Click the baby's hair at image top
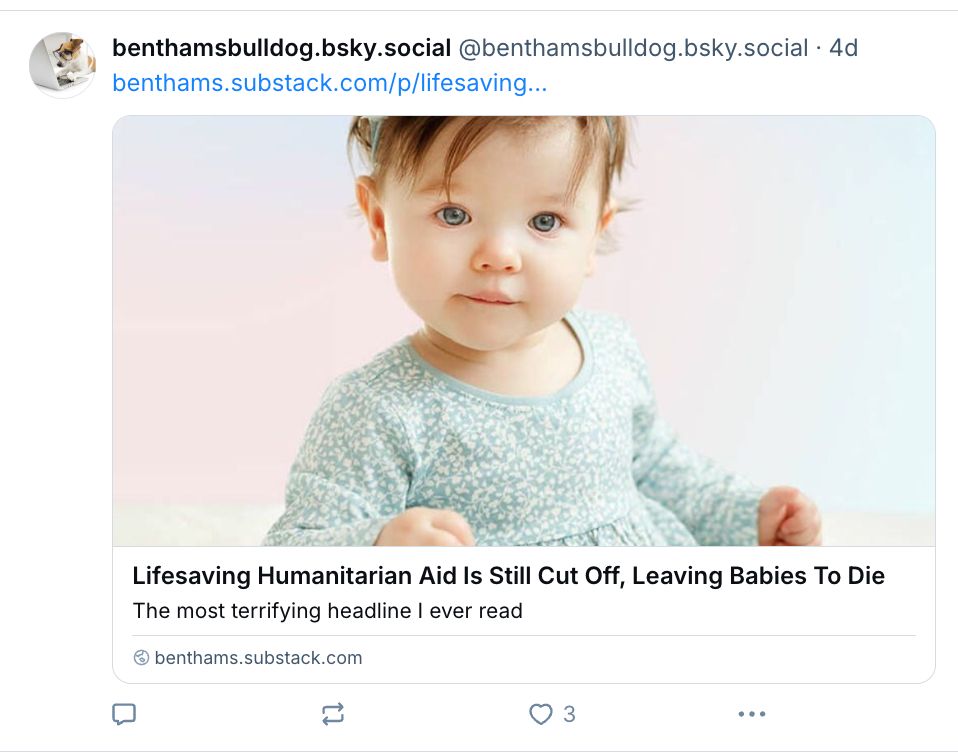Screen dimensions: 958x756 pos(490,140)
